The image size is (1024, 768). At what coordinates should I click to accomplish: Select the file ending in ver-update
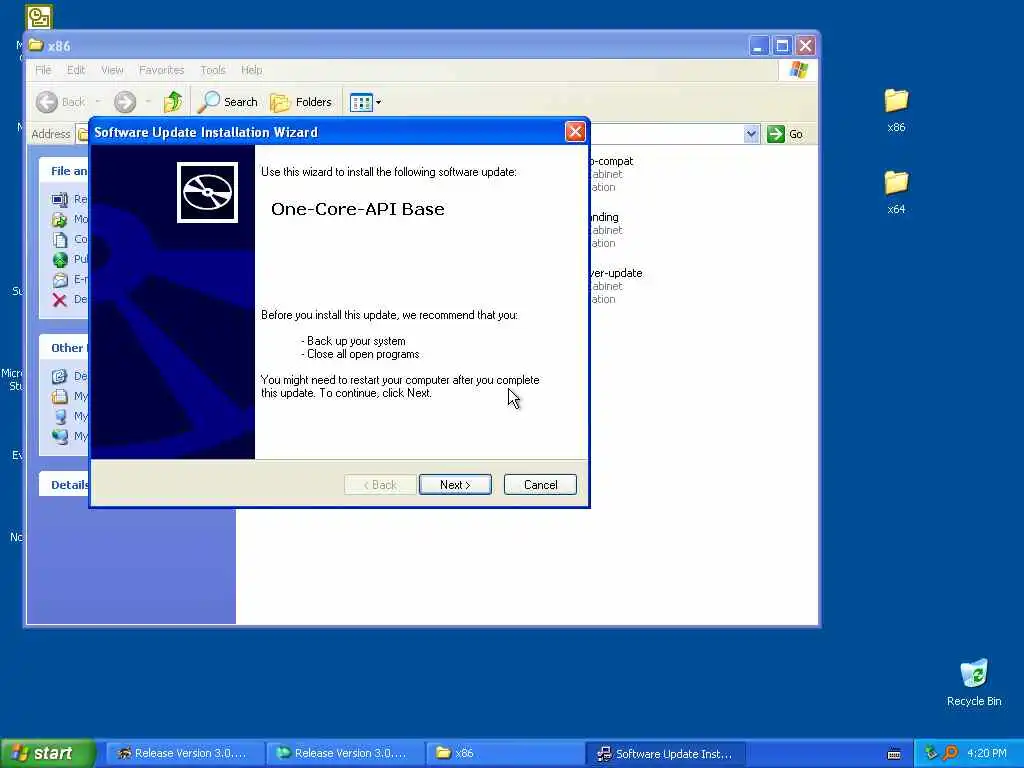(x=616, y=286)
